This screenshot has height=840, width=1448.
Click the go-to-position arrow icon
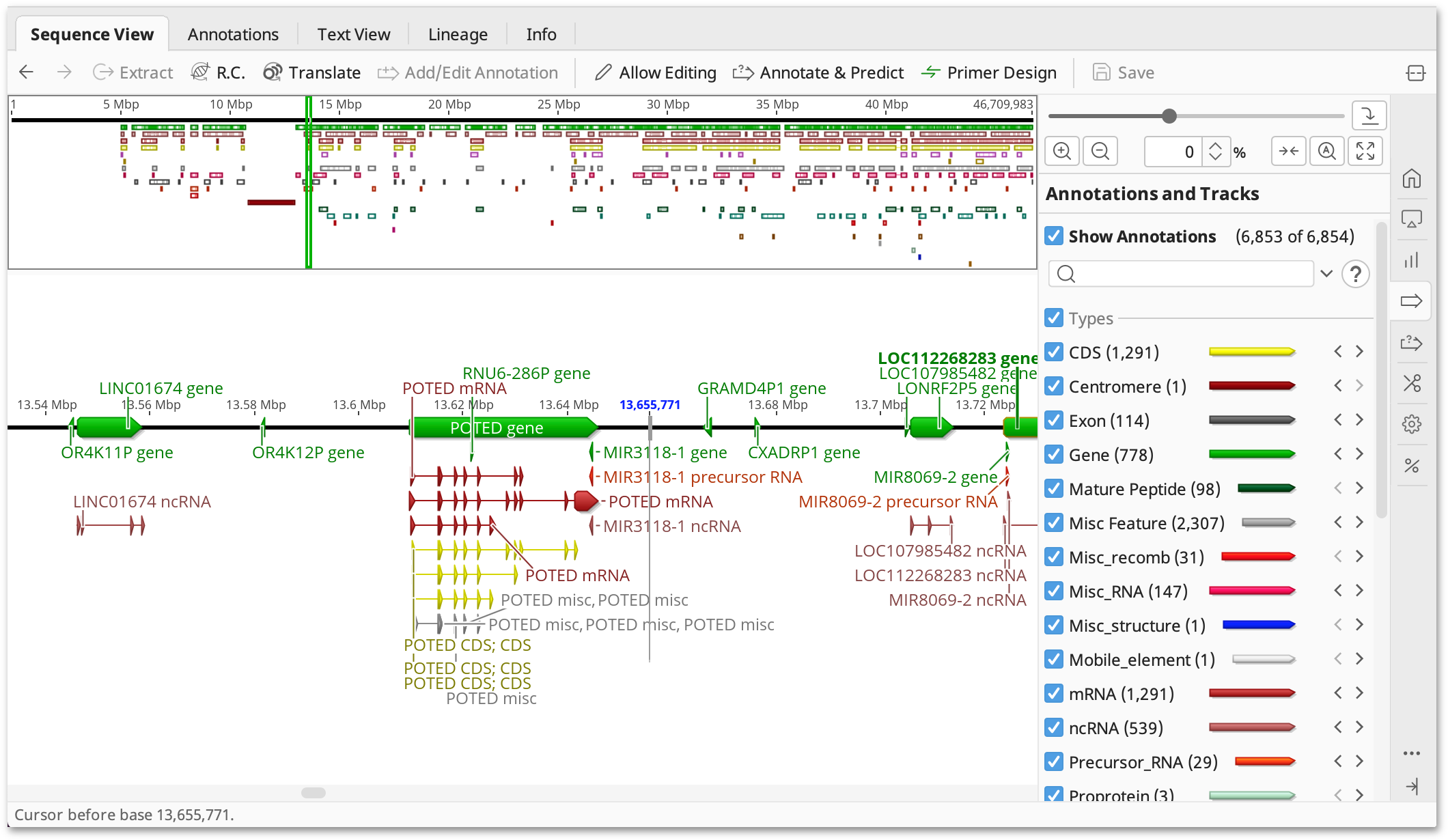[1369, 115]
